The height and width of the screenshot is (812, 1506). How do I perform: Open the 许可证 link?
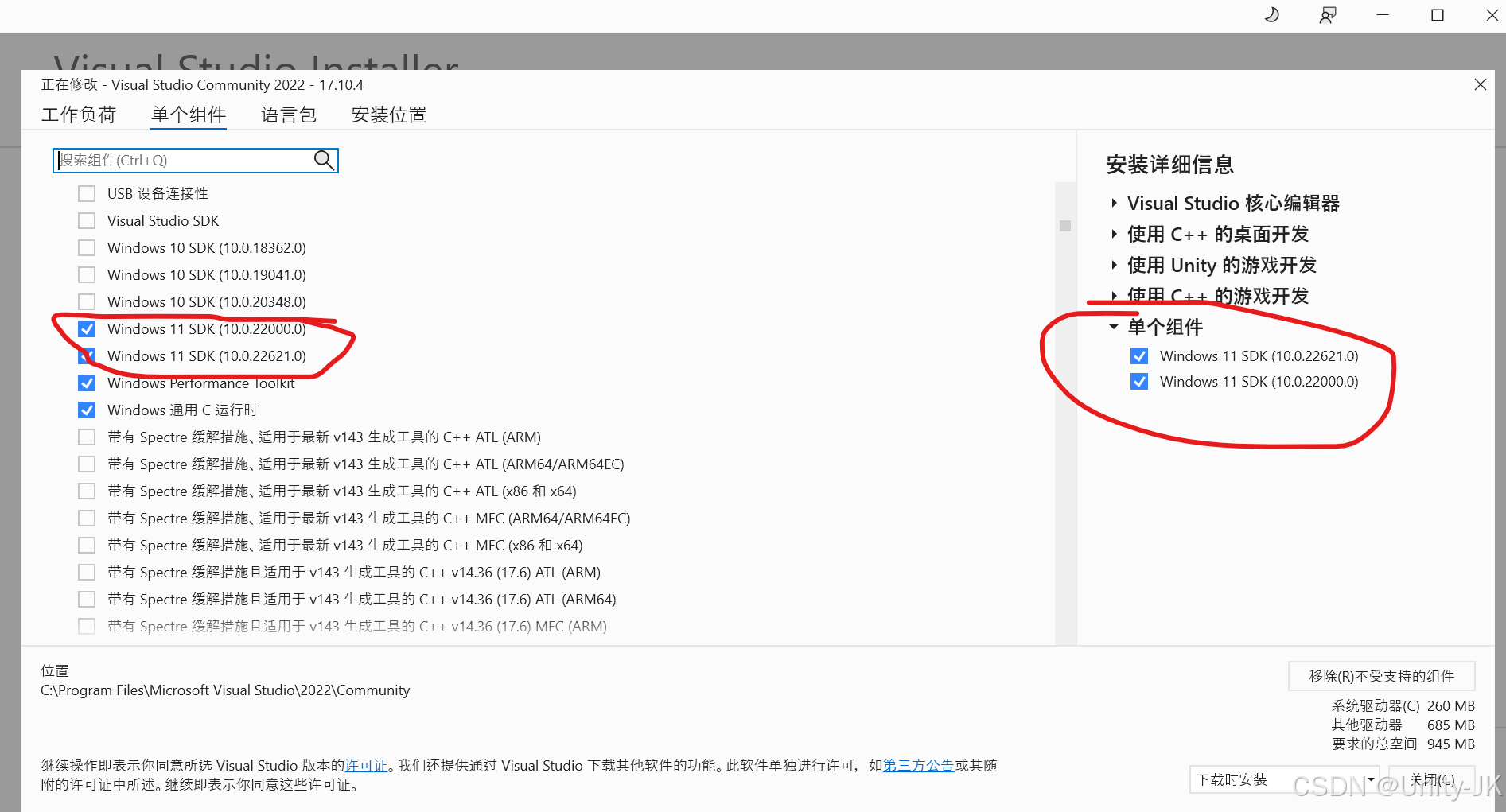tap(366, 765)
